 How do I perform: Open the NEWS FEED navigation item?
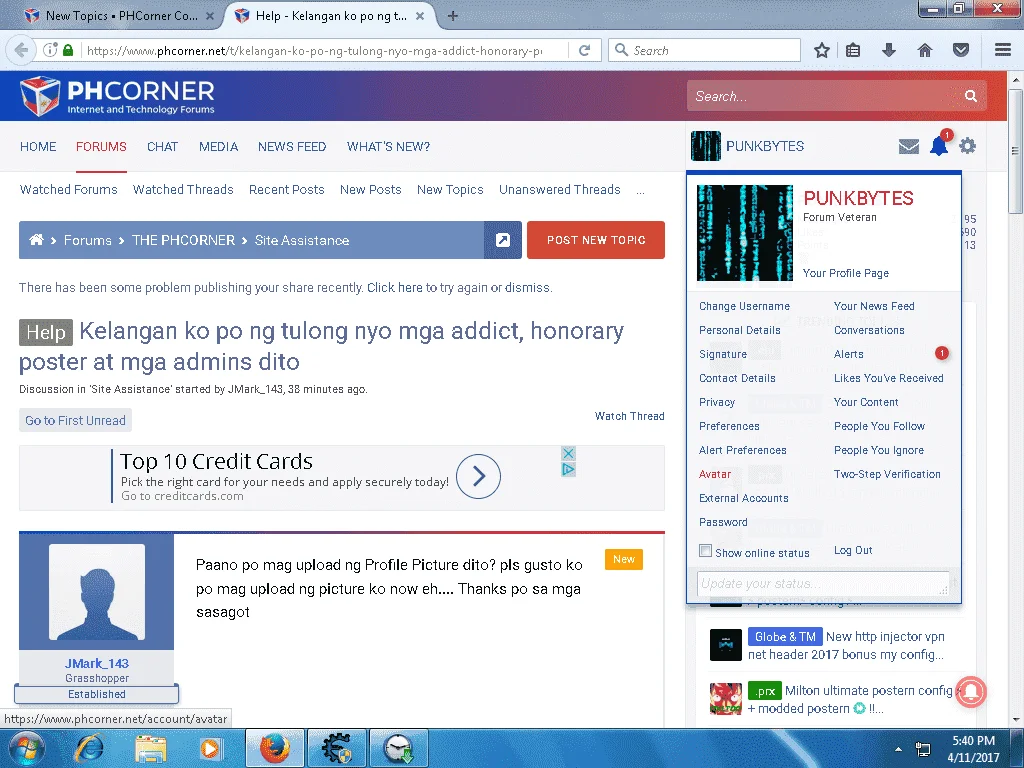click(x=292, y=146)
